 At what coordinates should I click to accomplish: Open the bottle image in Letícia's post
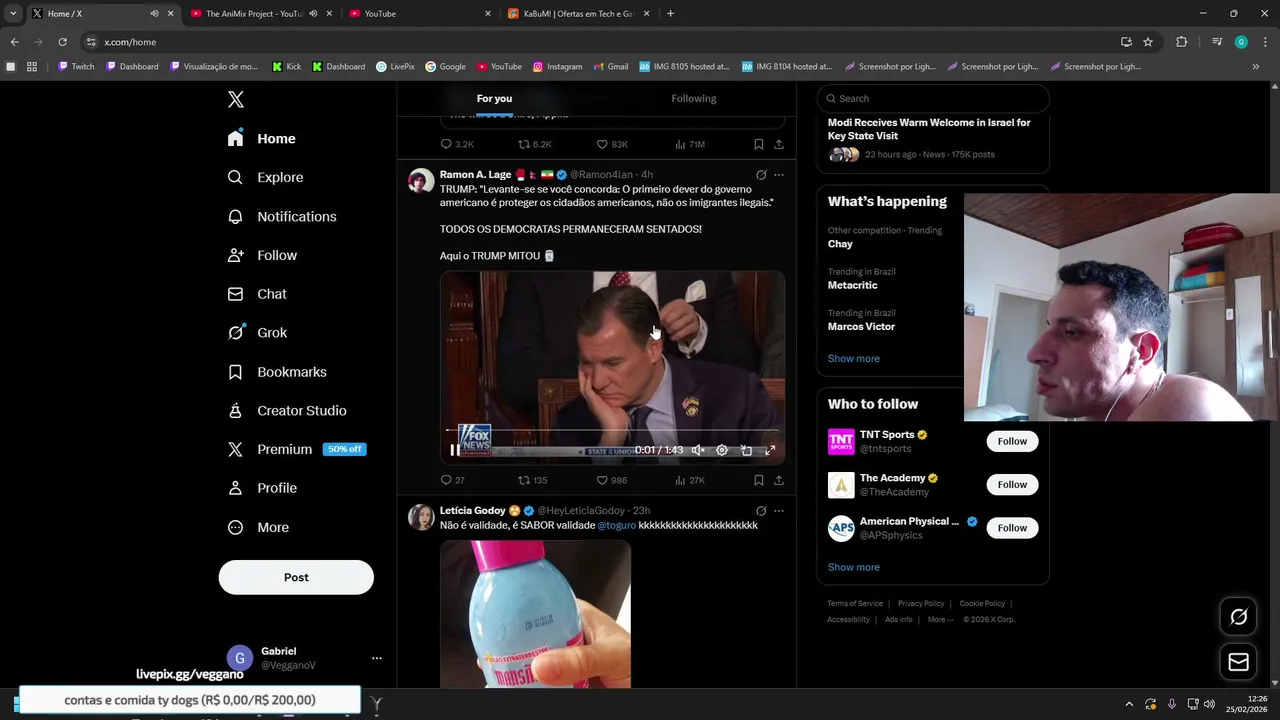[x=535, y=614]
